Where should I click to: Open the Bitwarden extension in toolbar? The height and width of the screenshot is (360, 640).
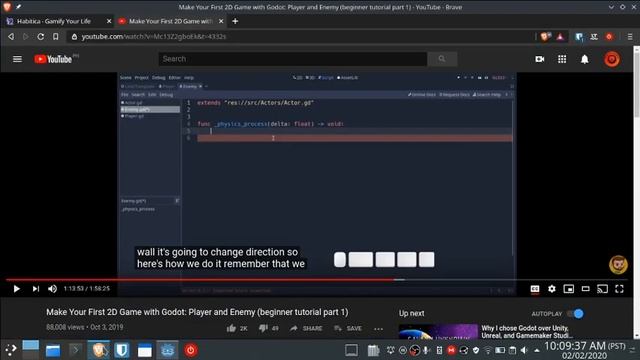tap(579, 37)
